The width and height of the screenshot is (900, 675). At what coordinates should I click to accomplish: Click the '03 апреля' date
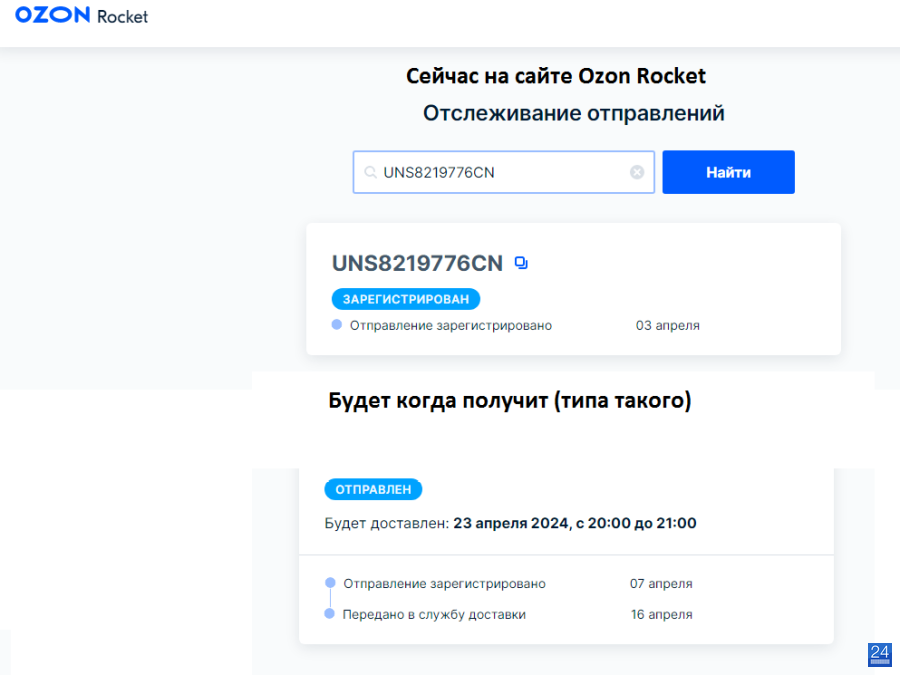pos(668,325)
